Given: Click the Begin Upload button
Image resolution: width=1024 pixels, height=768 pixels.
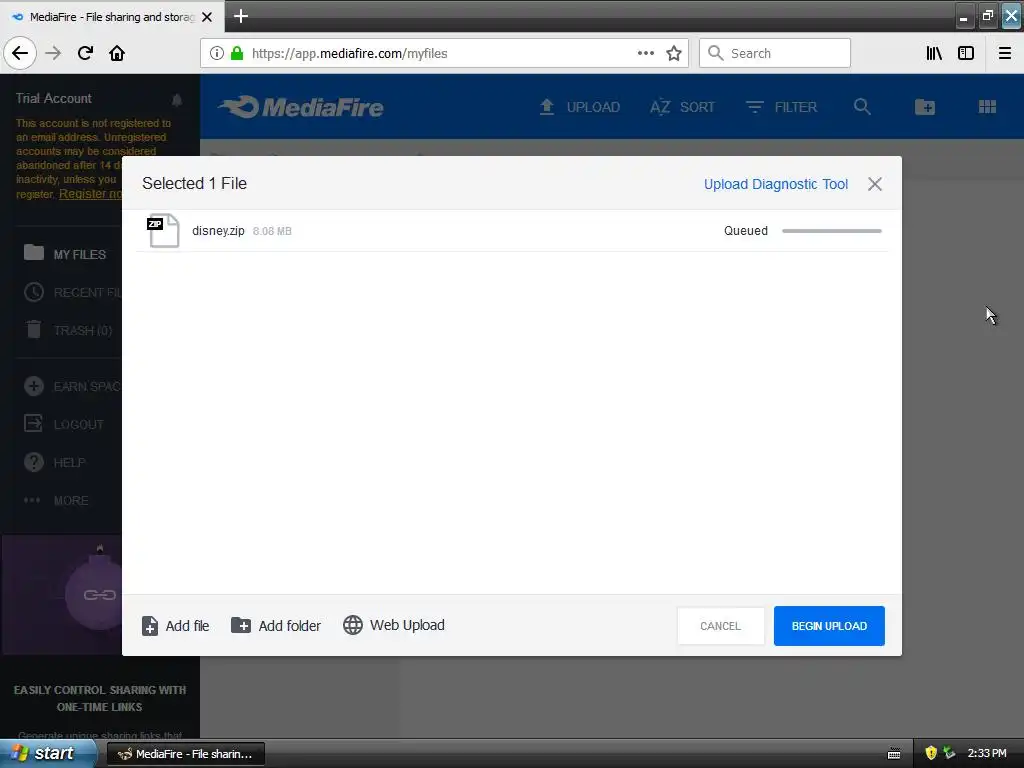Looking at the screenshot, I should pyautogui.click(x=829, y=626).
